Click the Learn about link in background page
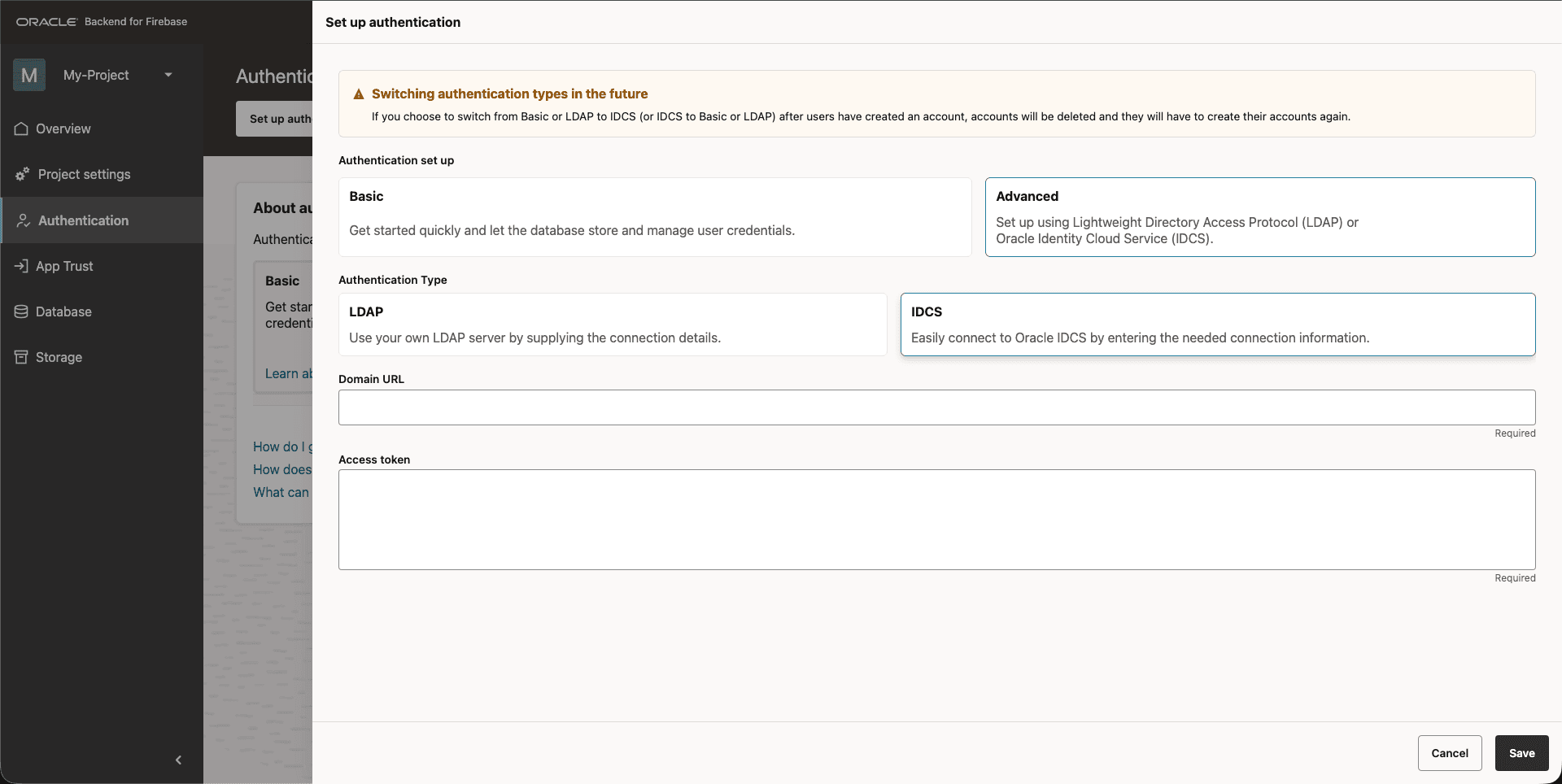 (x=289, y=373)
